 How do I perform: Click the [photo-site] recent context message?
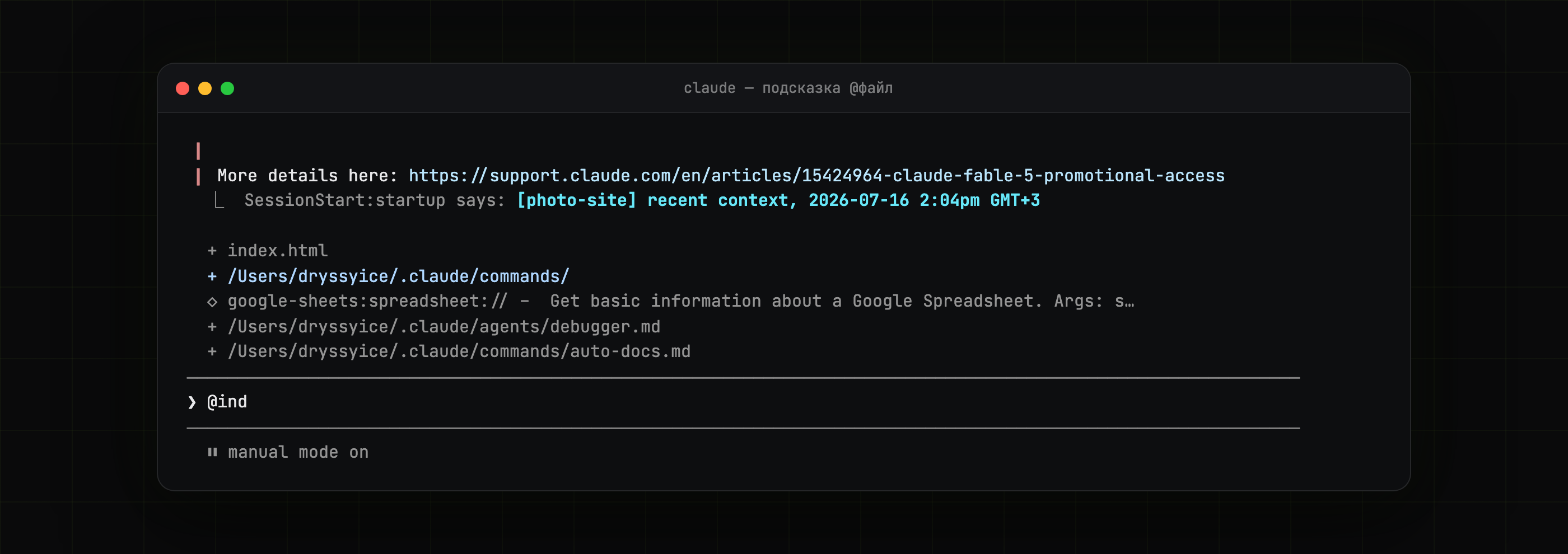click(778, 201)
